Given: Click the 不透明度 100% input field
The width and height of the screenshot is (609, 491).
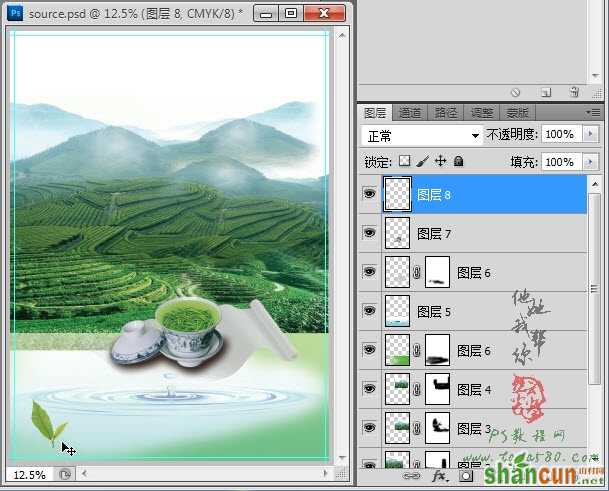Looking at the screenshot, I should coord(562,134).
